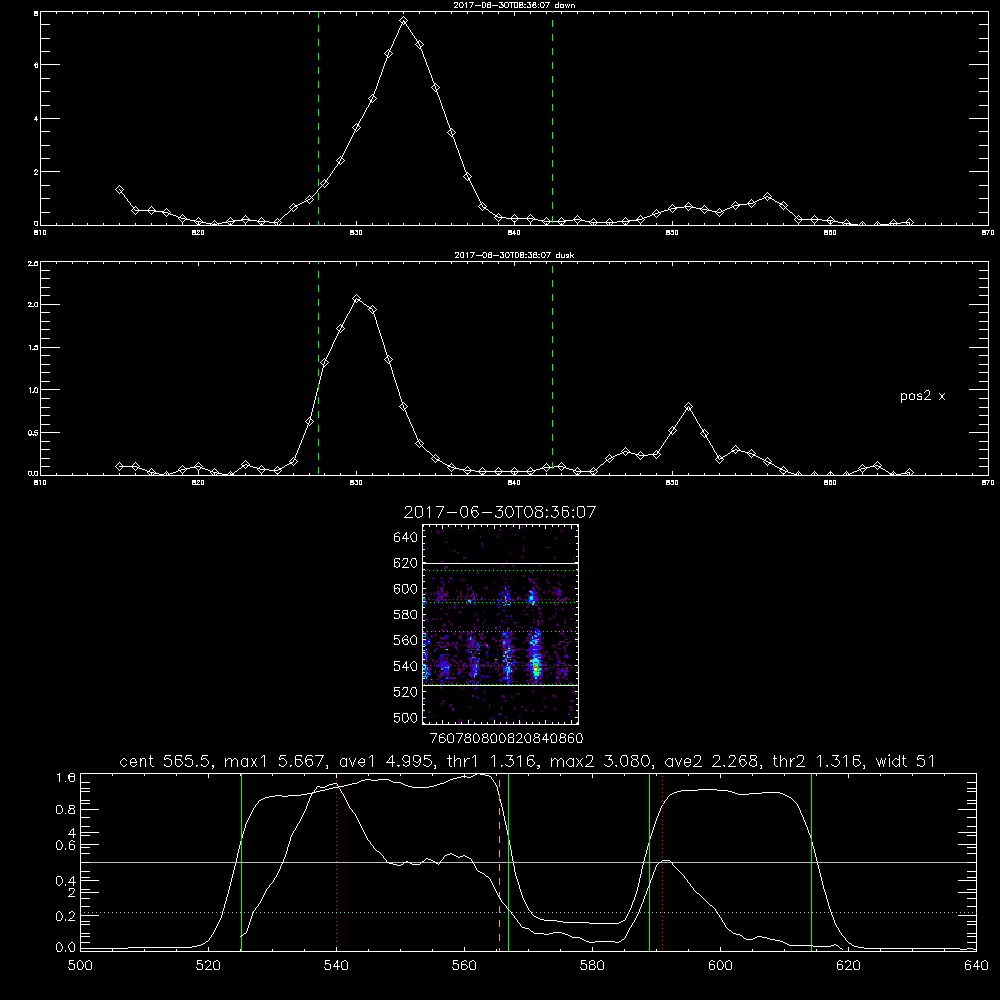1000x1000 pixels.
Task: Click bottom plot x-axis label 620
Action: (x=848, y=966)
